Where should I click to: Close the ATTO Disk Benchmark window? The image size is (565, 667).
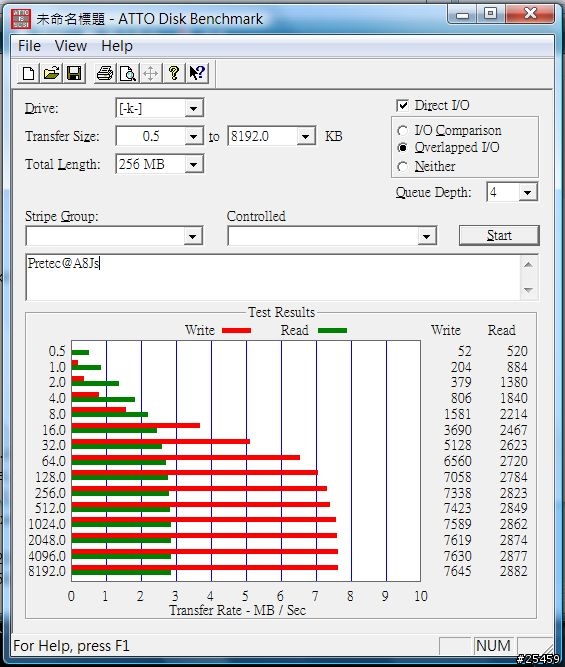530,14
